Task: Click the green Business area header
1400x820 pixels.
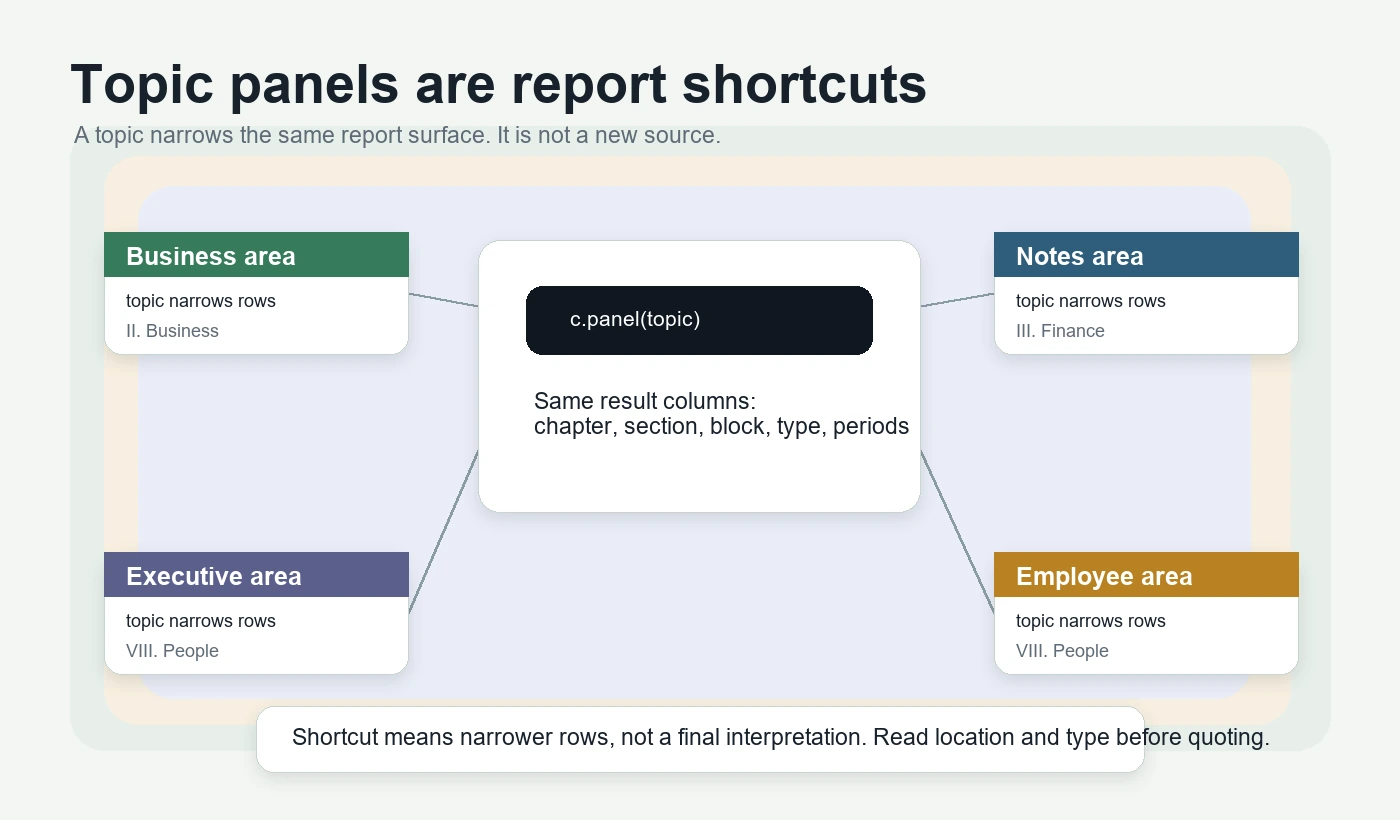Action: [256, 255]
